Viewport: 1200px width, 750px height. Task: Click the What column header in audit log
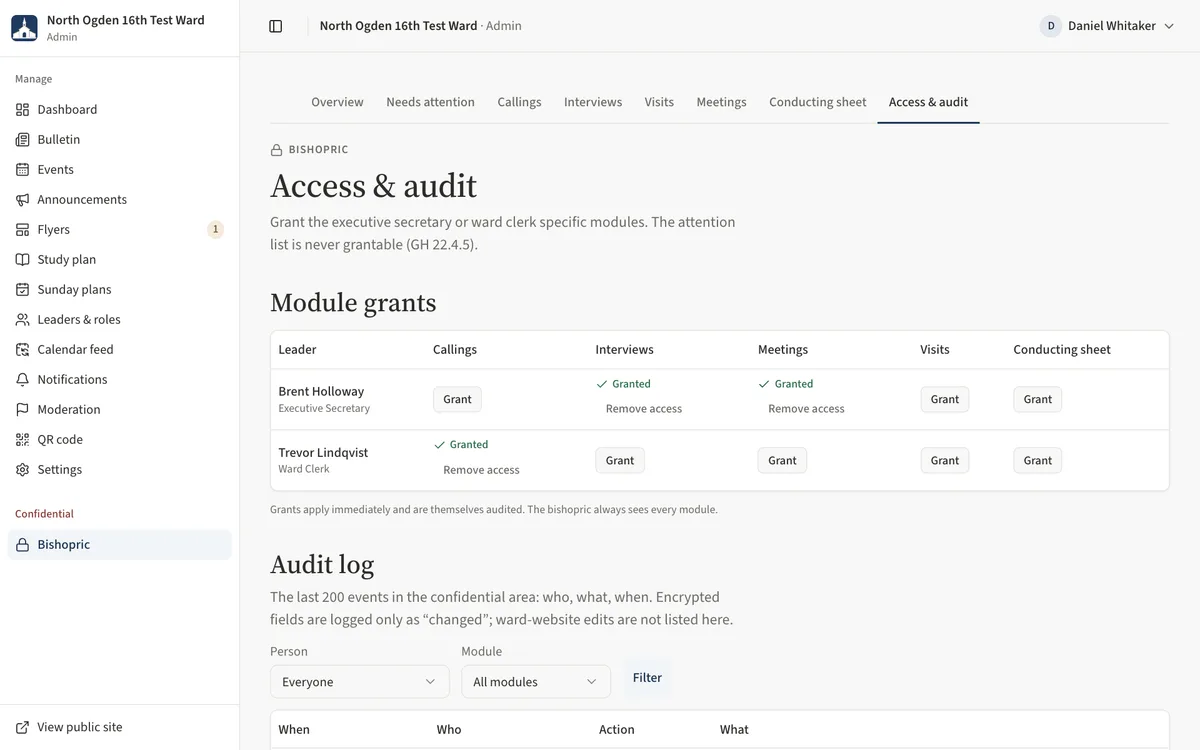(734, 730)
